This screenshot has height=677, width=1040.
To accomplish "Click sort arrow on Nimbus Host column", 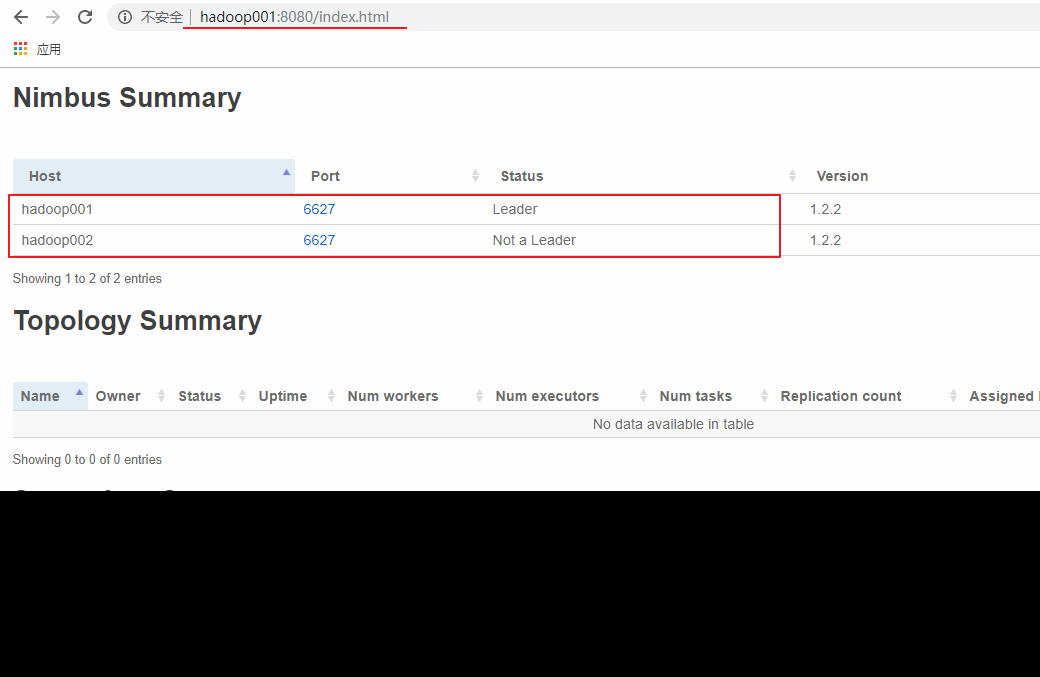I will point(286,174).
